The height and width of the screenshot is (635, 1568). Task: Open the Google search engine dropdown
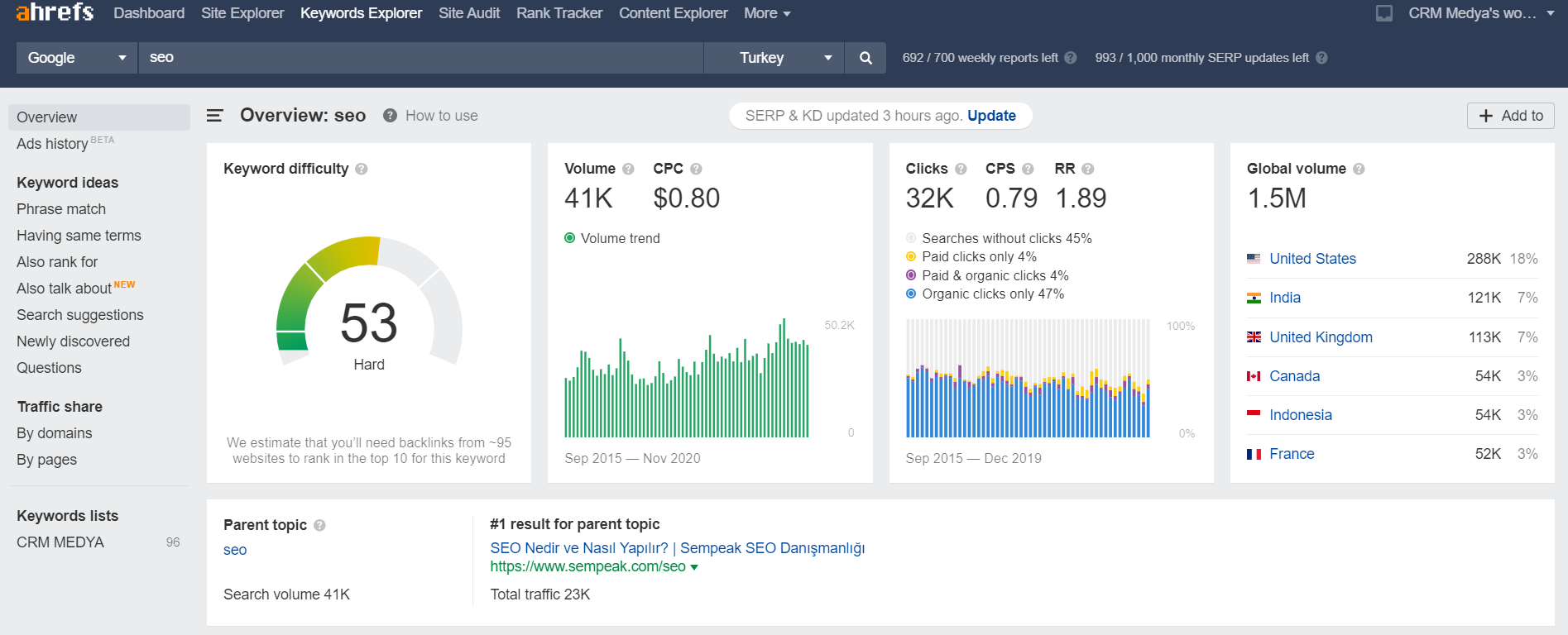click(76, 58)
